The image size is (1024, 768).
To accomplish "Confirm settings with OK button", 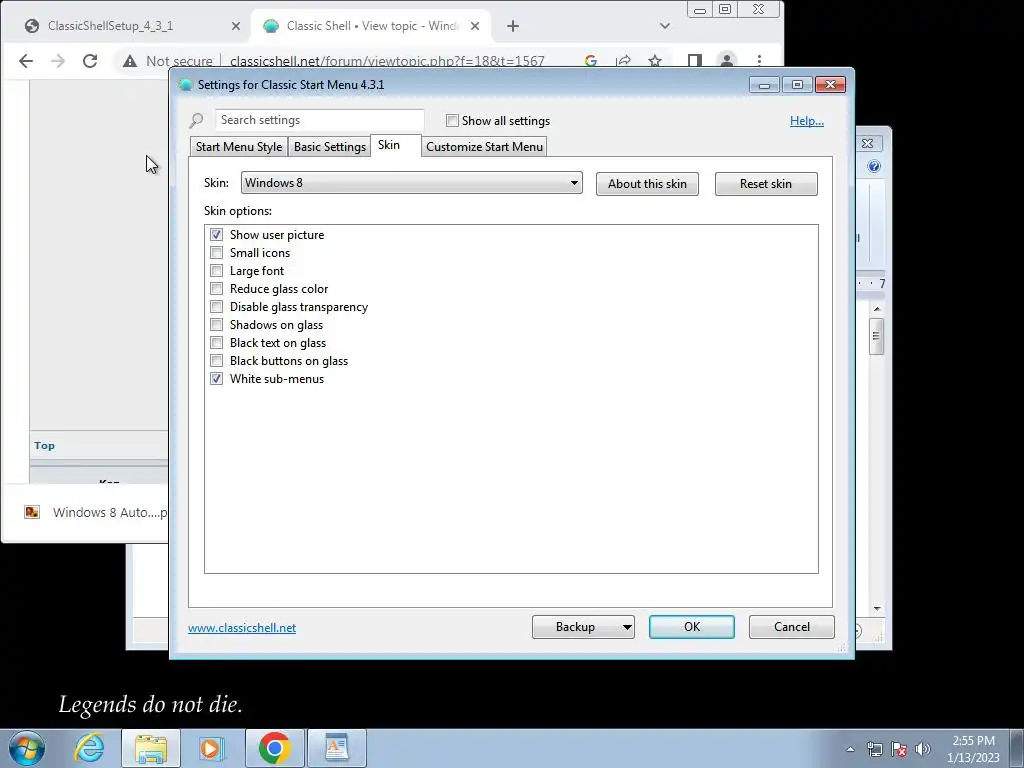I will [692, 627].
